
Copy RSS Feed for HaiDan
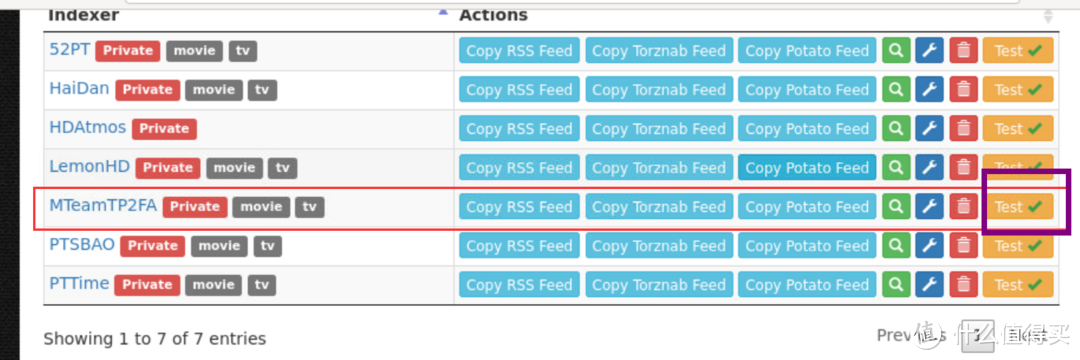click(519, 89)
